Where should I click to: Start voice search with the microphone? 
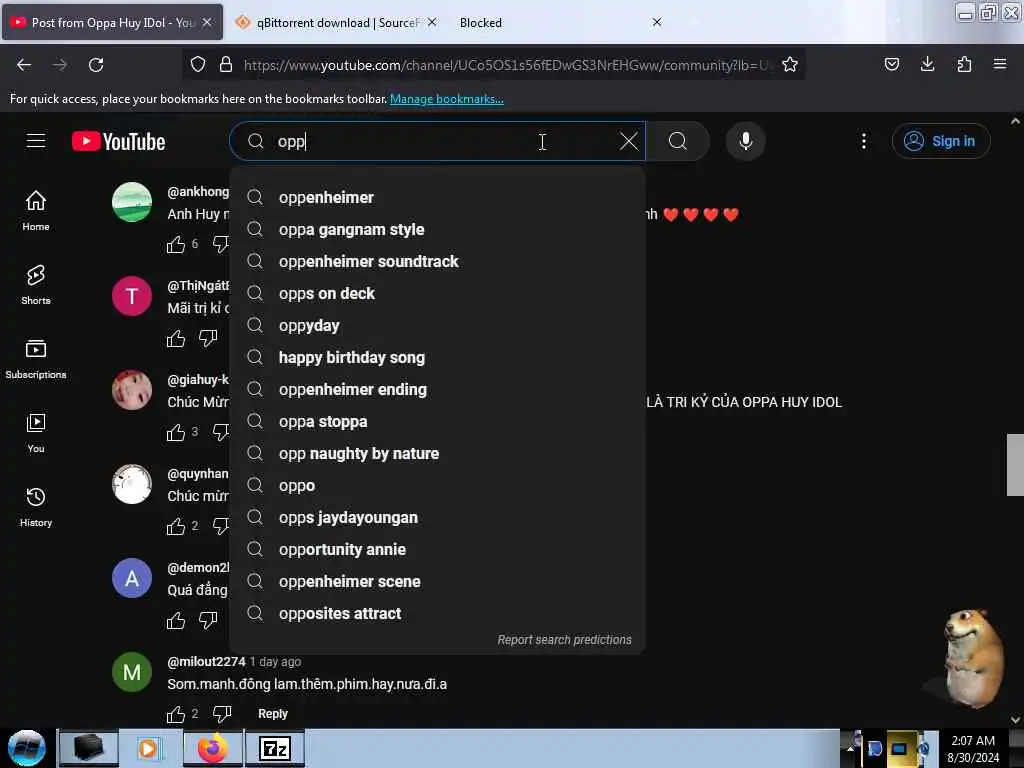[x=745, y=141]
